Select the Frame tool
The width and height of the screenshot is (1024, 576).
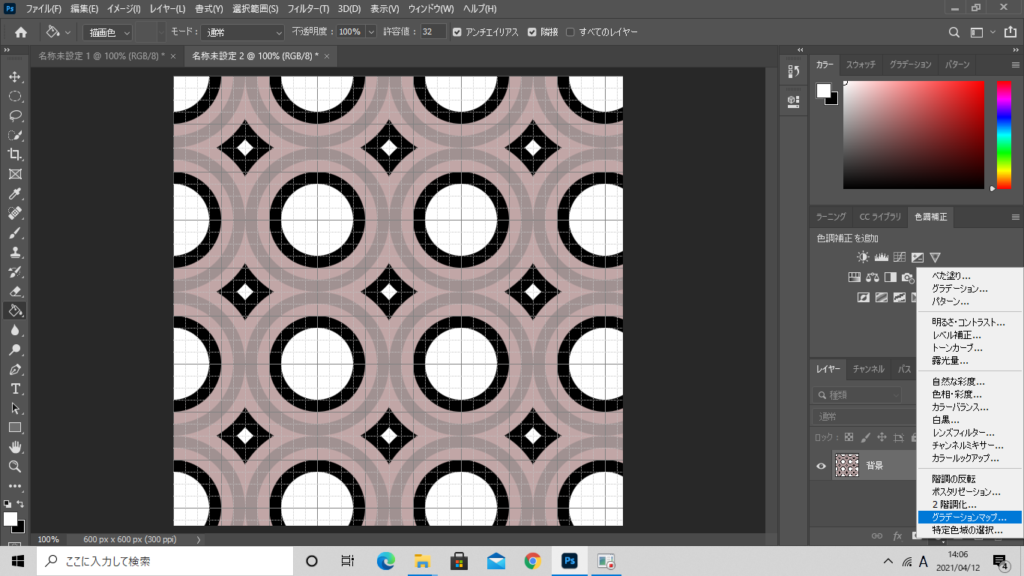click(x=15, y=174)
